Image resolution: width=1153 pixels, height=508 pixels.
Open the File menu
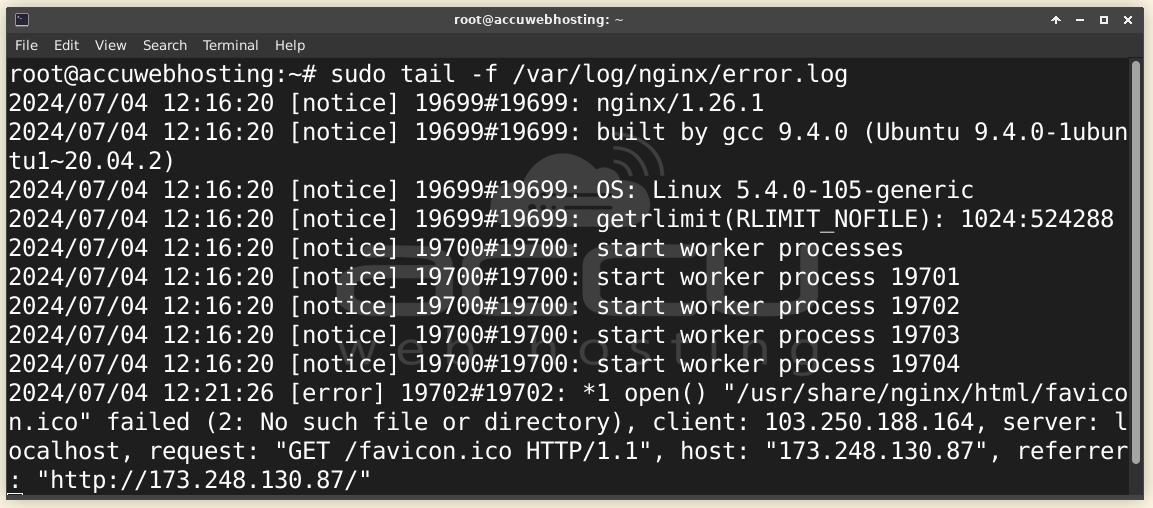point(26,46)
